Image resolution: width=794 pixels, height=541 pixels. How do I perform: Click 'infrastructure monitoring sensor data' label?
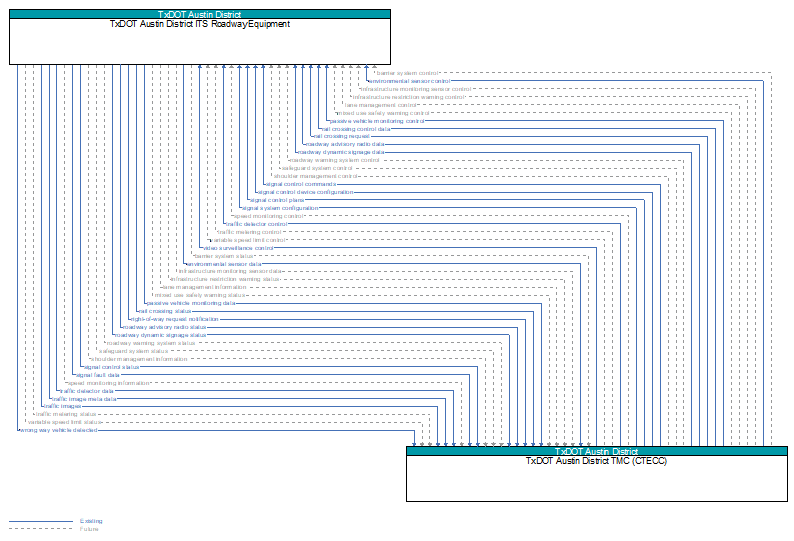click(230, 272)
